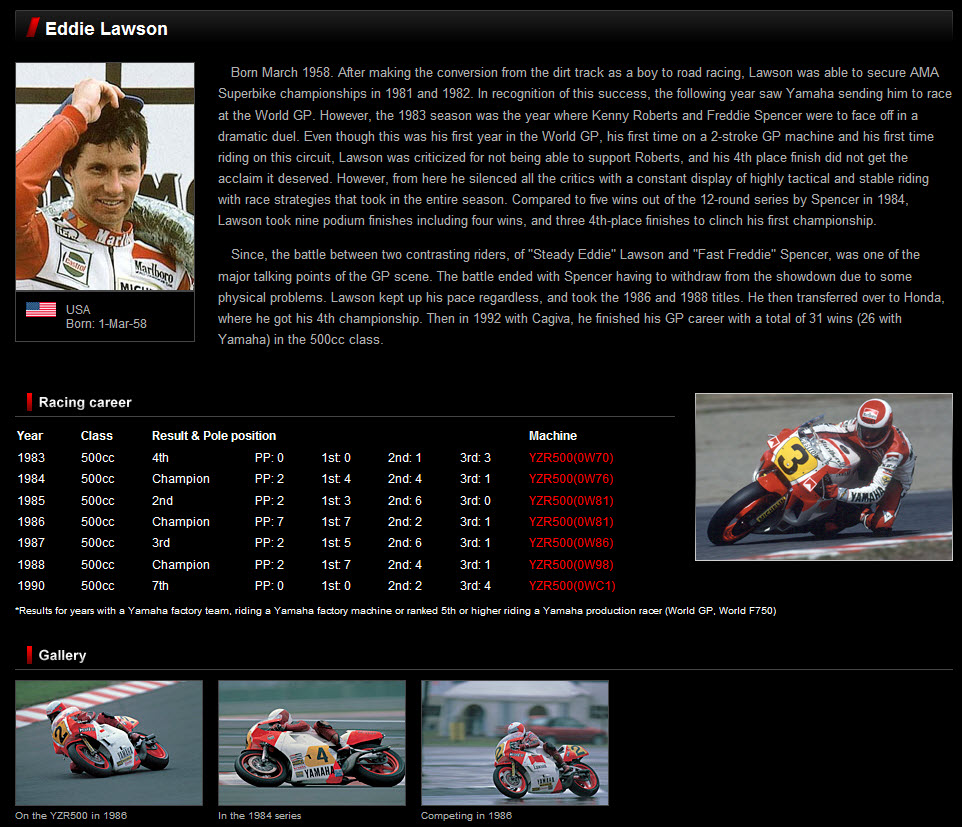Open the YZR500(0W86) machine link
The height and width of the screenshot is (827, 962).
(571, 542)
